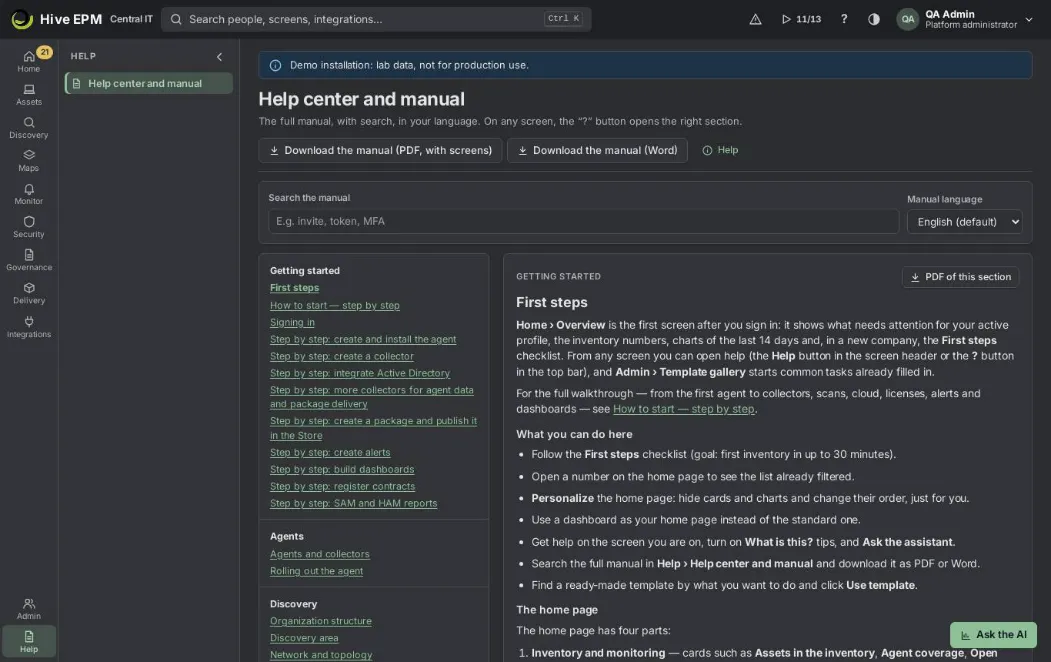Follow the inline How to start link in article
The image size is (1051, 662).
click(x=684, y=409)
